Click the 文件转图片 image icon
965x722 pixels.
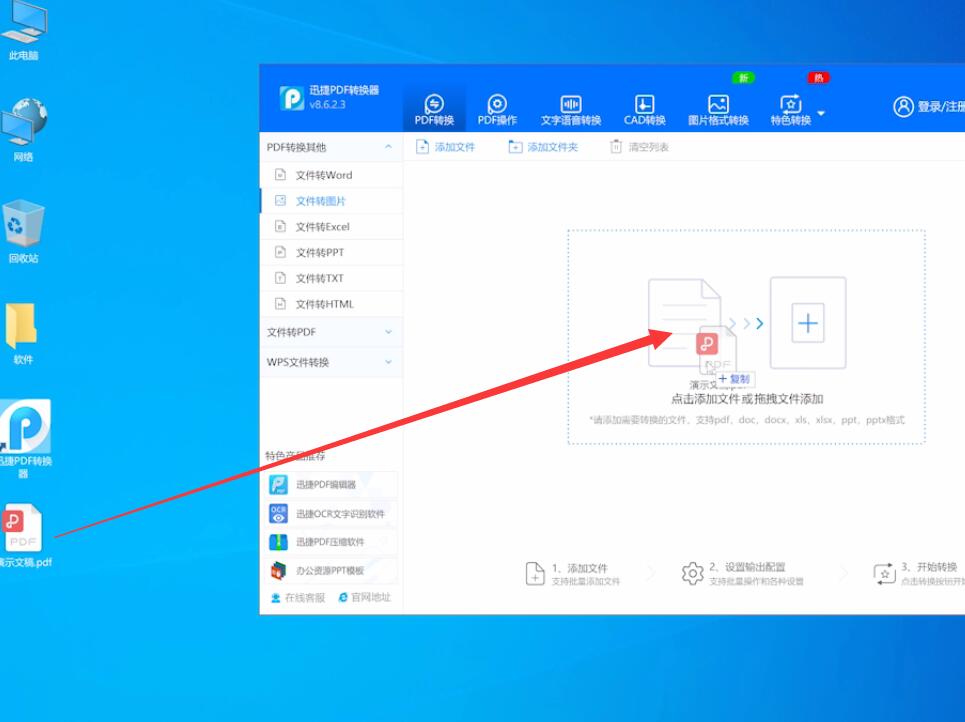pos(280,201)
